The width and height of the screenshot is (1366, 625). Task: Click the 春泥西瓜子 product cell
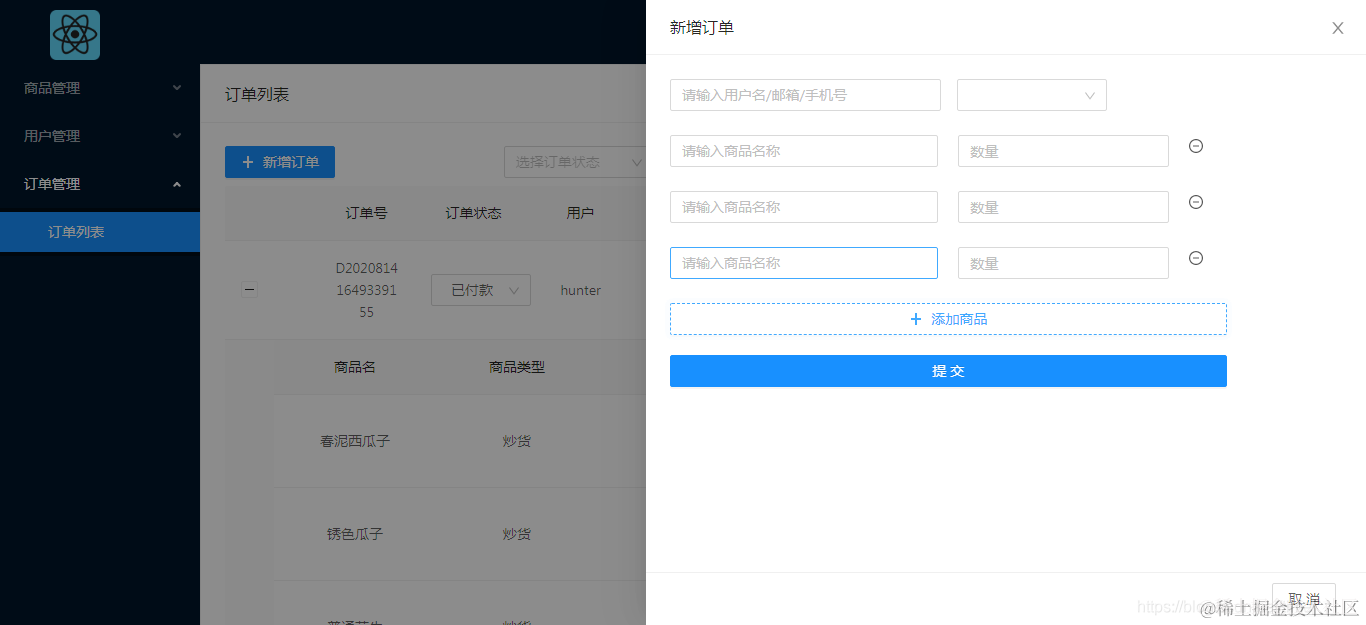coord(355,441)
